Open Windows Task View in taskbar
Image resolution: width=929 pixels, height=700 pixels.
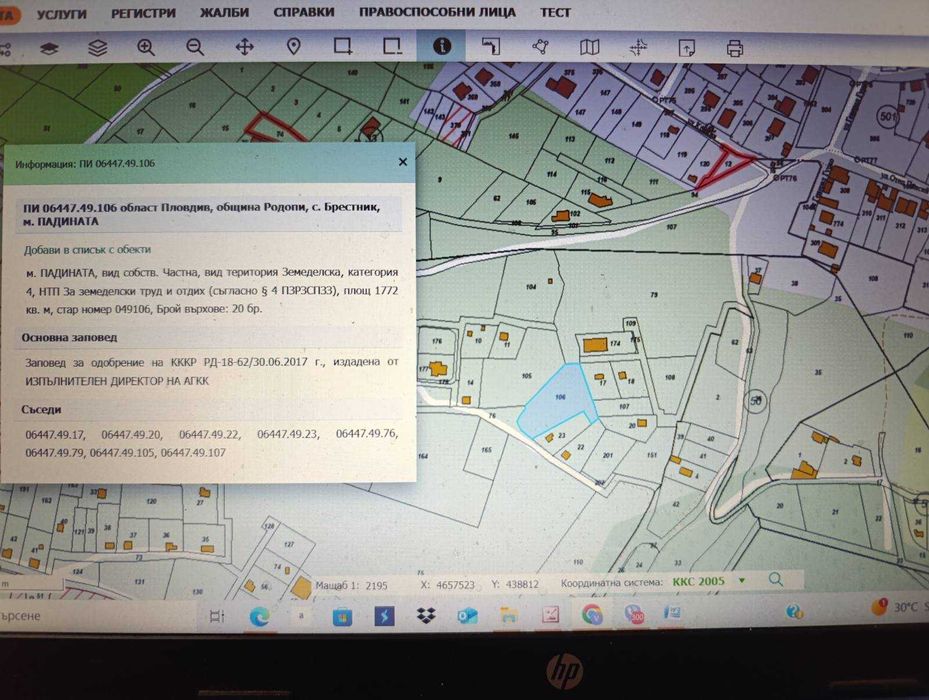pyautogui.click(x=217, y=616)
